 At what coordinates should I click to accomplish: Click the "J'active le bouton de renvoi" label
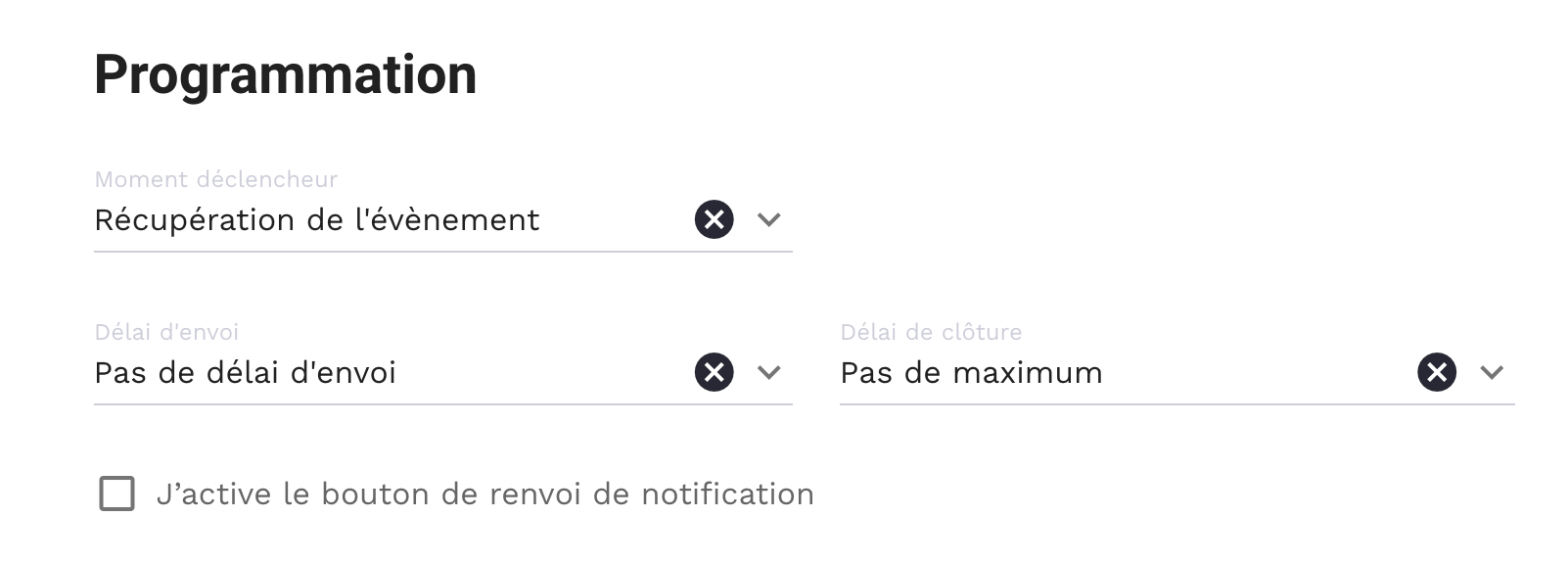click(x=484, y=493)
